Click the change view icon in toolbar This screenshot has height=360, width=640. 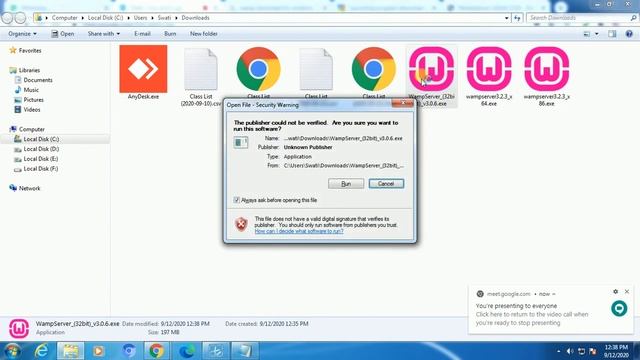click(587, 34)
